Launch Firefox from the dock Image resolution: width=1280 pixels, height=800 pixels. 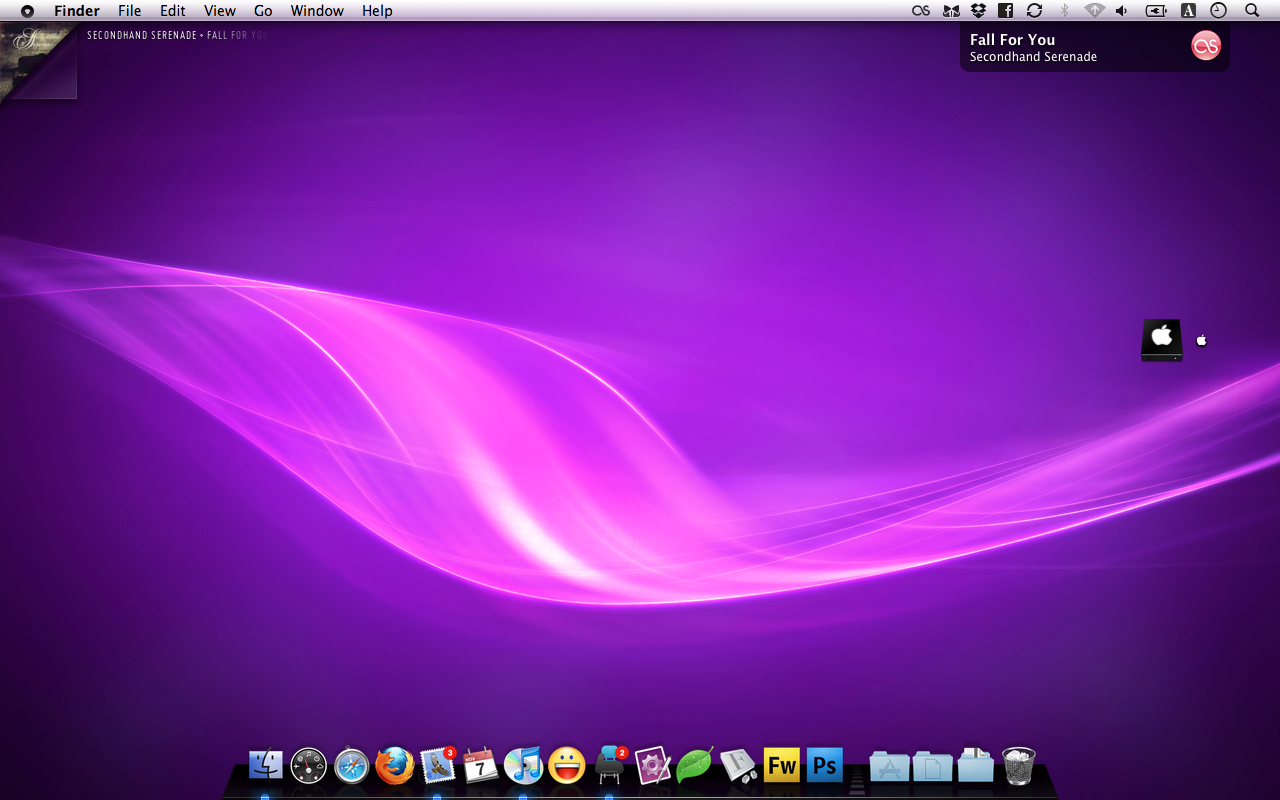(x=395, y=766)
